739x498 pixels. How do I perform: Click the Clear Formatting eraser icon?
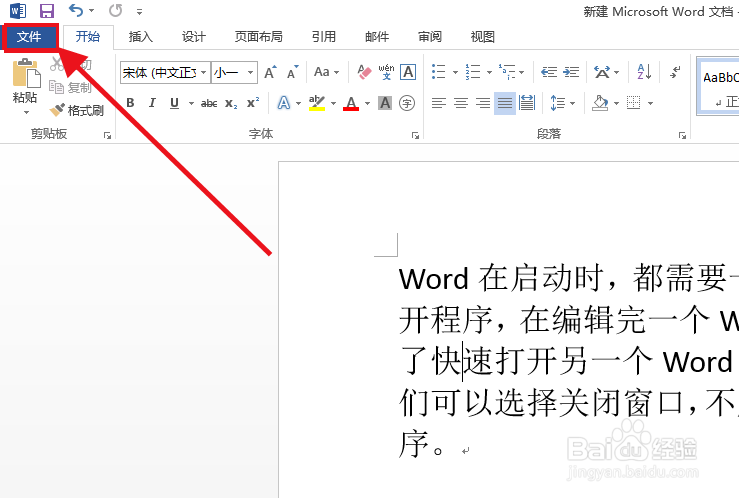click(364, 72)
